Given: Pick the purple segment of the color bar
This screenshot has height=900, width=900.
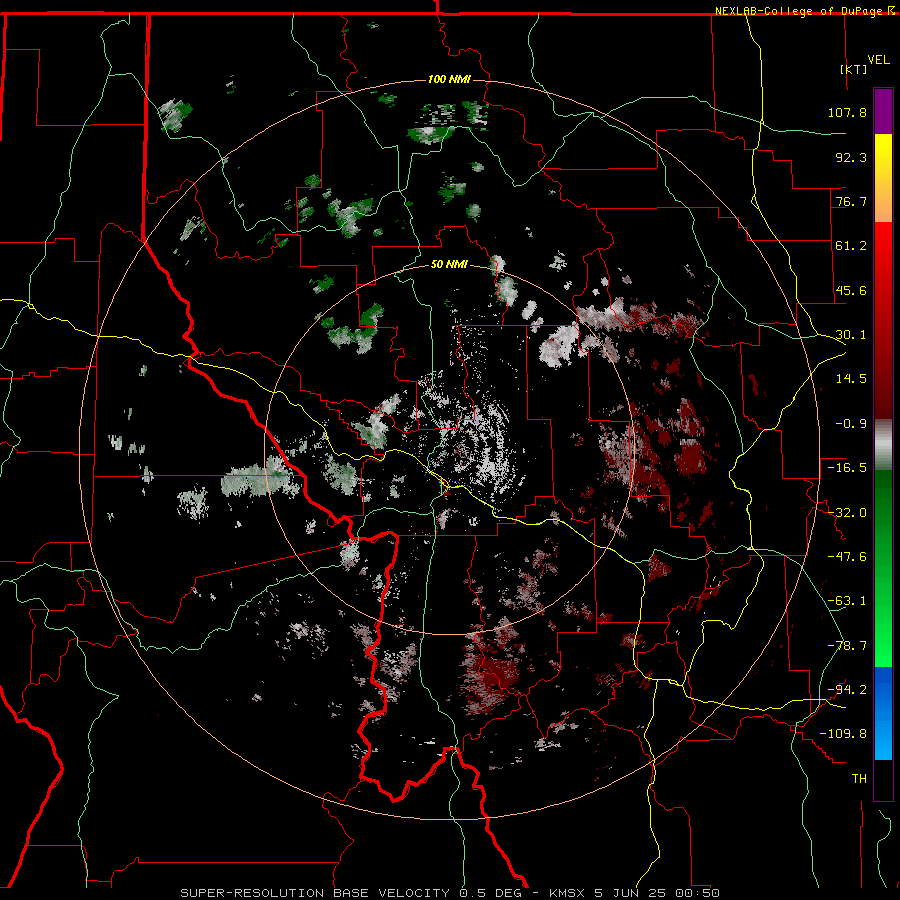Looking at the screenshot, I should pyautogui.click(x=883, y=111).
